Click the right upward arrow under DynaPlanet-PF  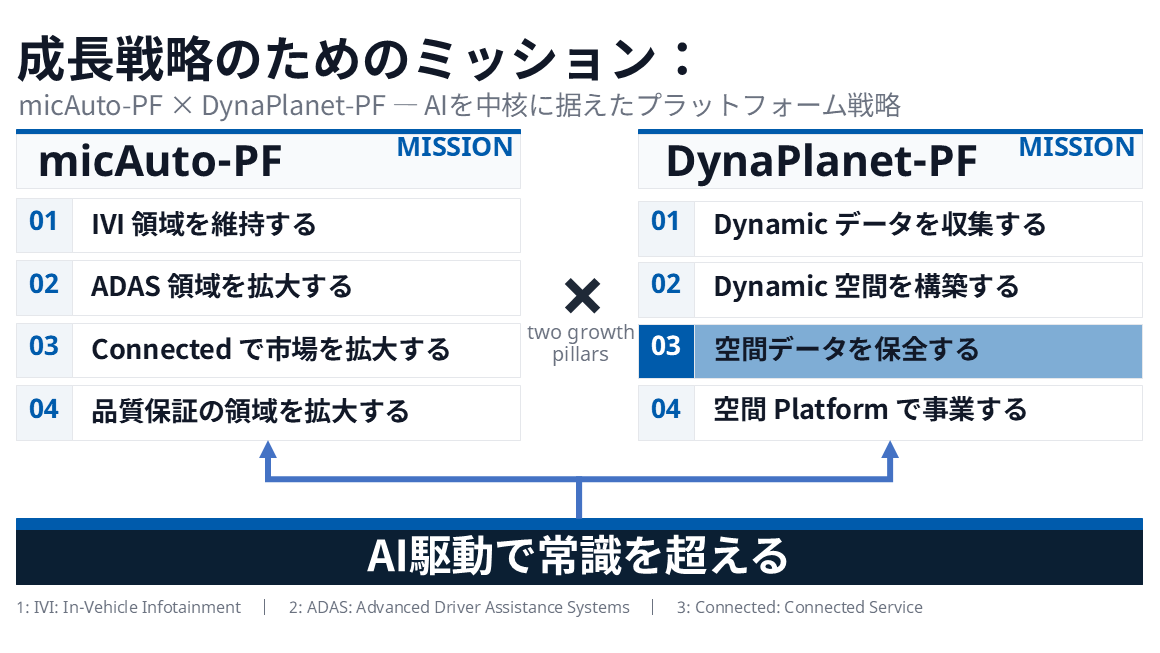point(891,461)
